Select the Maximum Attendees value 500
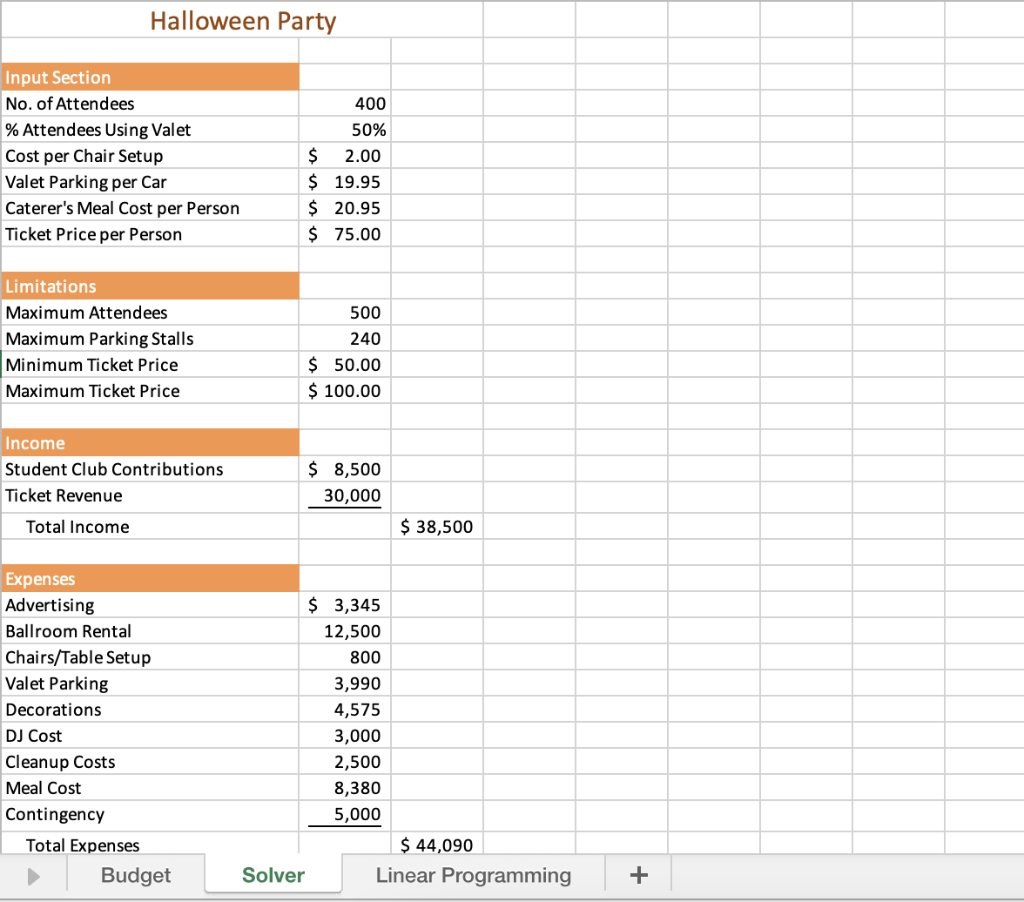 pyautogui.click(x=345, y=312)
